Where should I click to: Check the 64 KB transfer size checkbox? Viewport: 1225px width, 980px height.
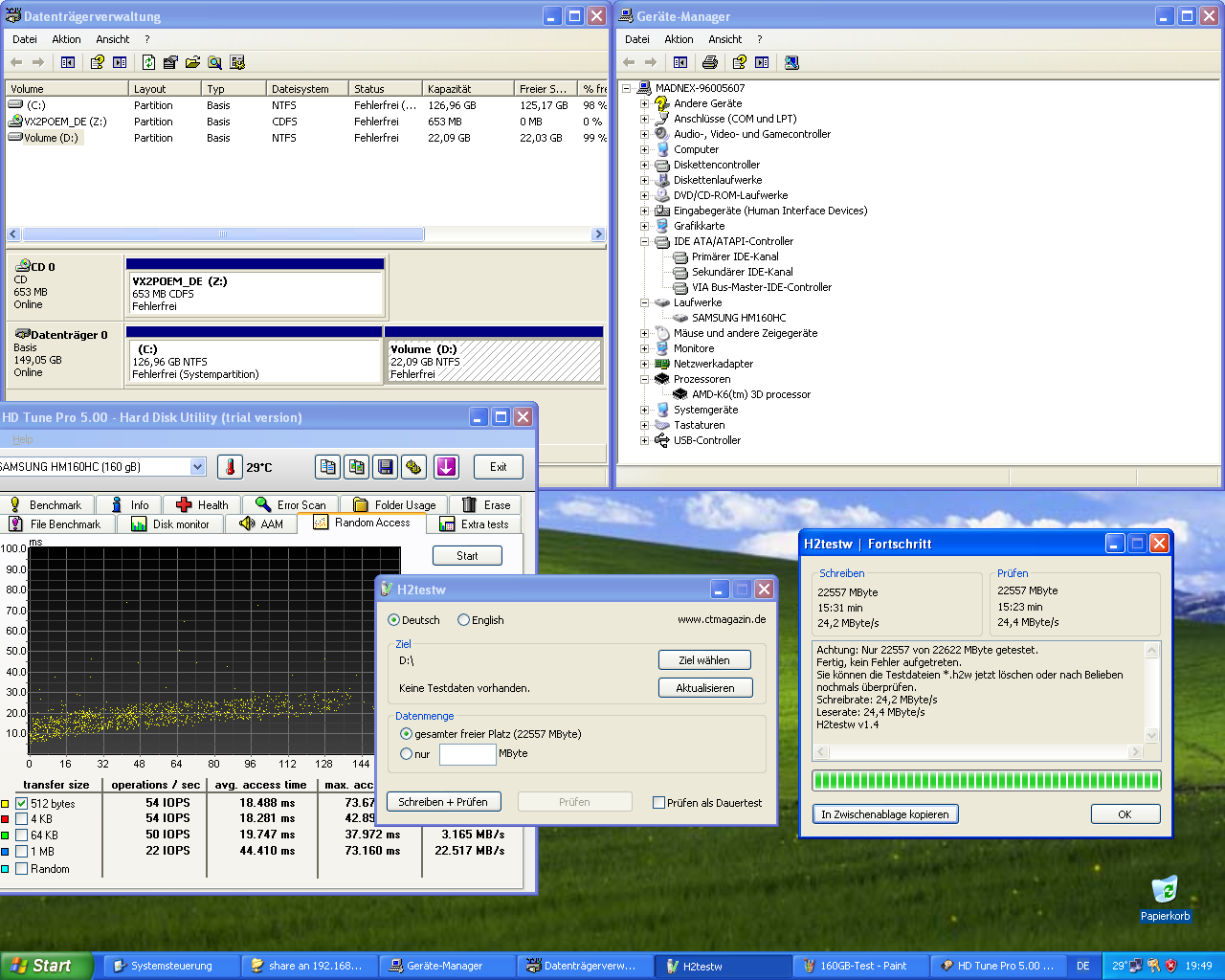(21, 835)
